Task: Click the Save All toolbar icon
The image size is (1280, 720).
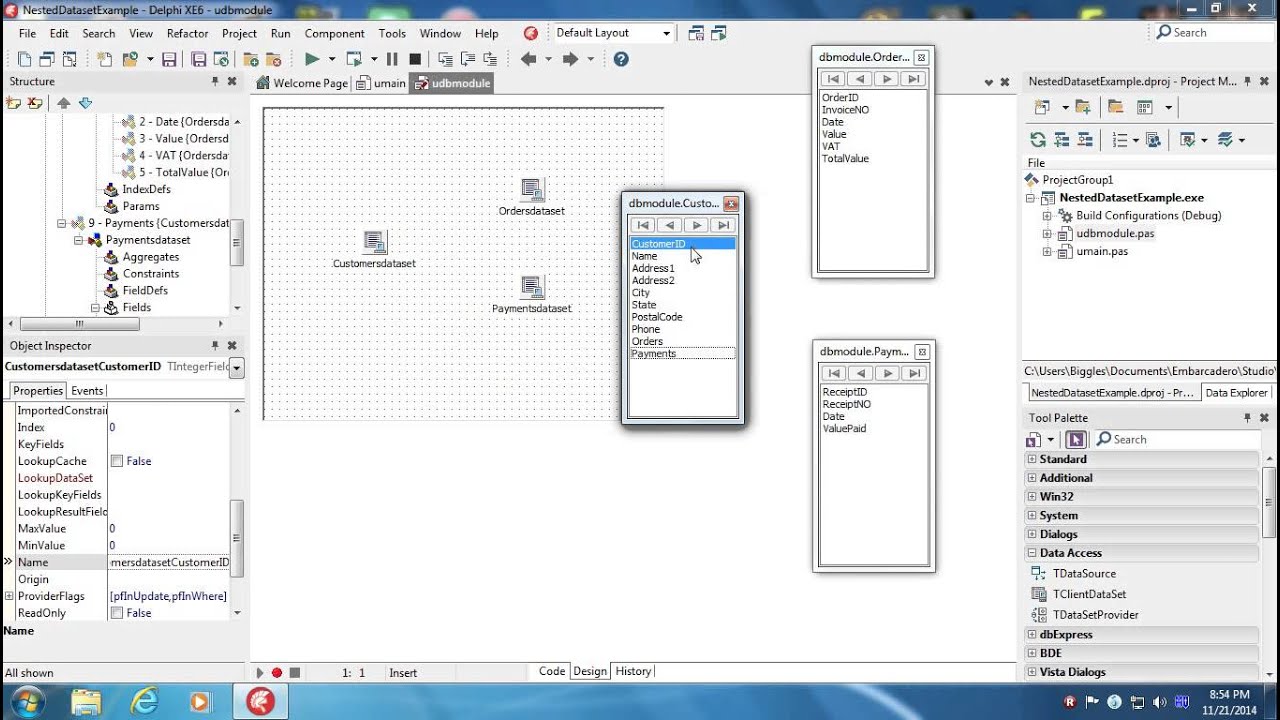Action: pos(198,59)
